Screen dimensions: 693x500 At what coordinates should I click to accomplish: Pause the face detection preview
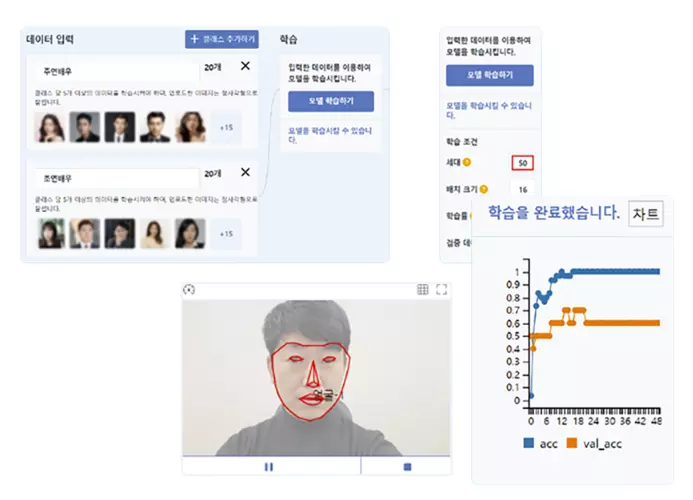tap(269, 467)
